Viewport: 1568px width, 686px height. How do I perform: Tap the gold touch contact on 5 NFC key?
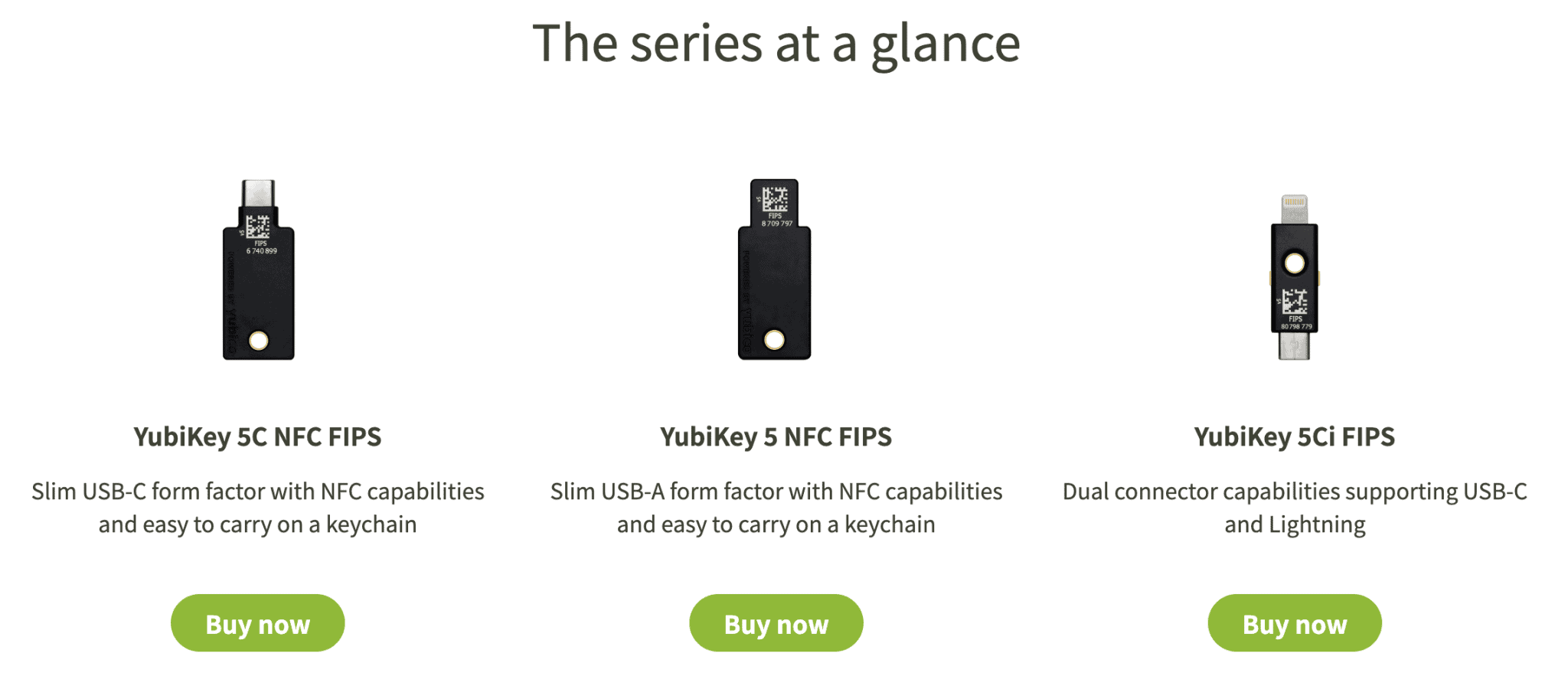[x=774, y=340]
